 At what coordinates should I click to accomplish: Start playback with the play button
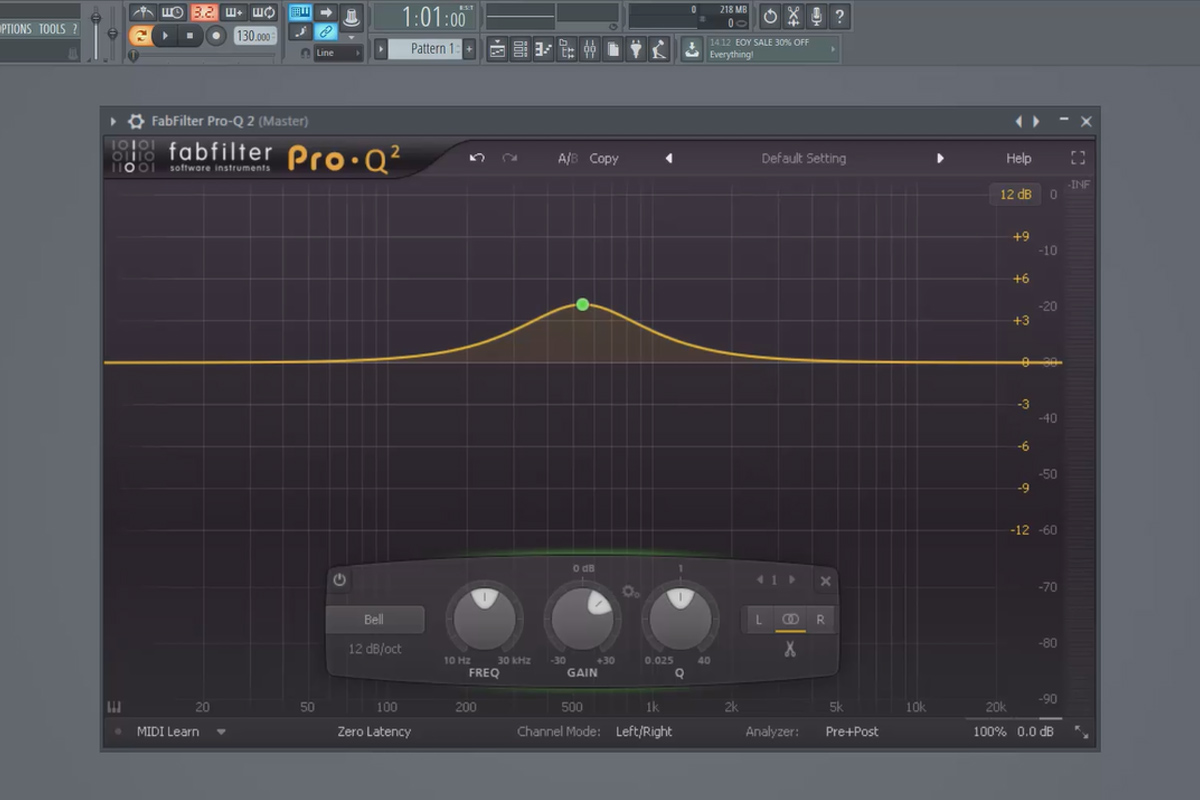[x=165, y=36]
